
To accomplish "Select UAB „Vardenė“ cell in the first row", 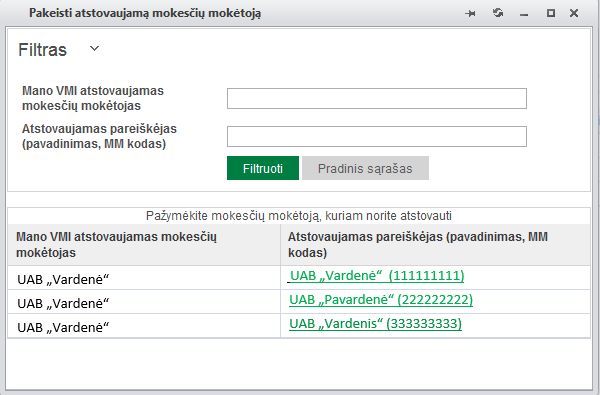I will (144, 278).
